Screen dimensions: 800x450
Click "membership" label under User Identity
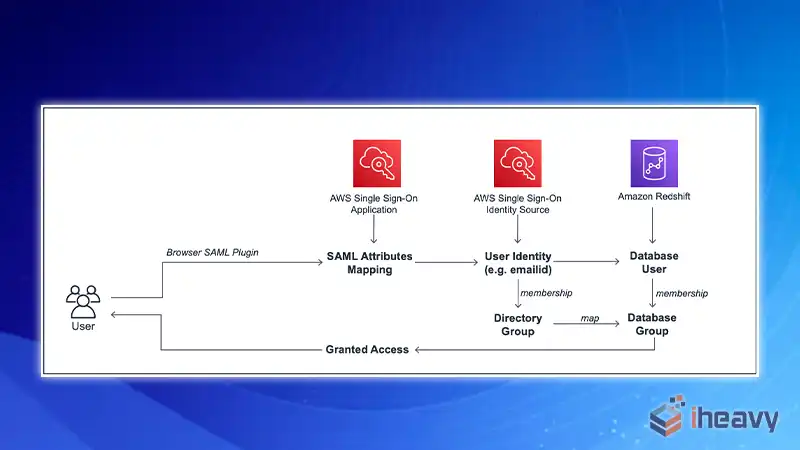tap(546, 293)
